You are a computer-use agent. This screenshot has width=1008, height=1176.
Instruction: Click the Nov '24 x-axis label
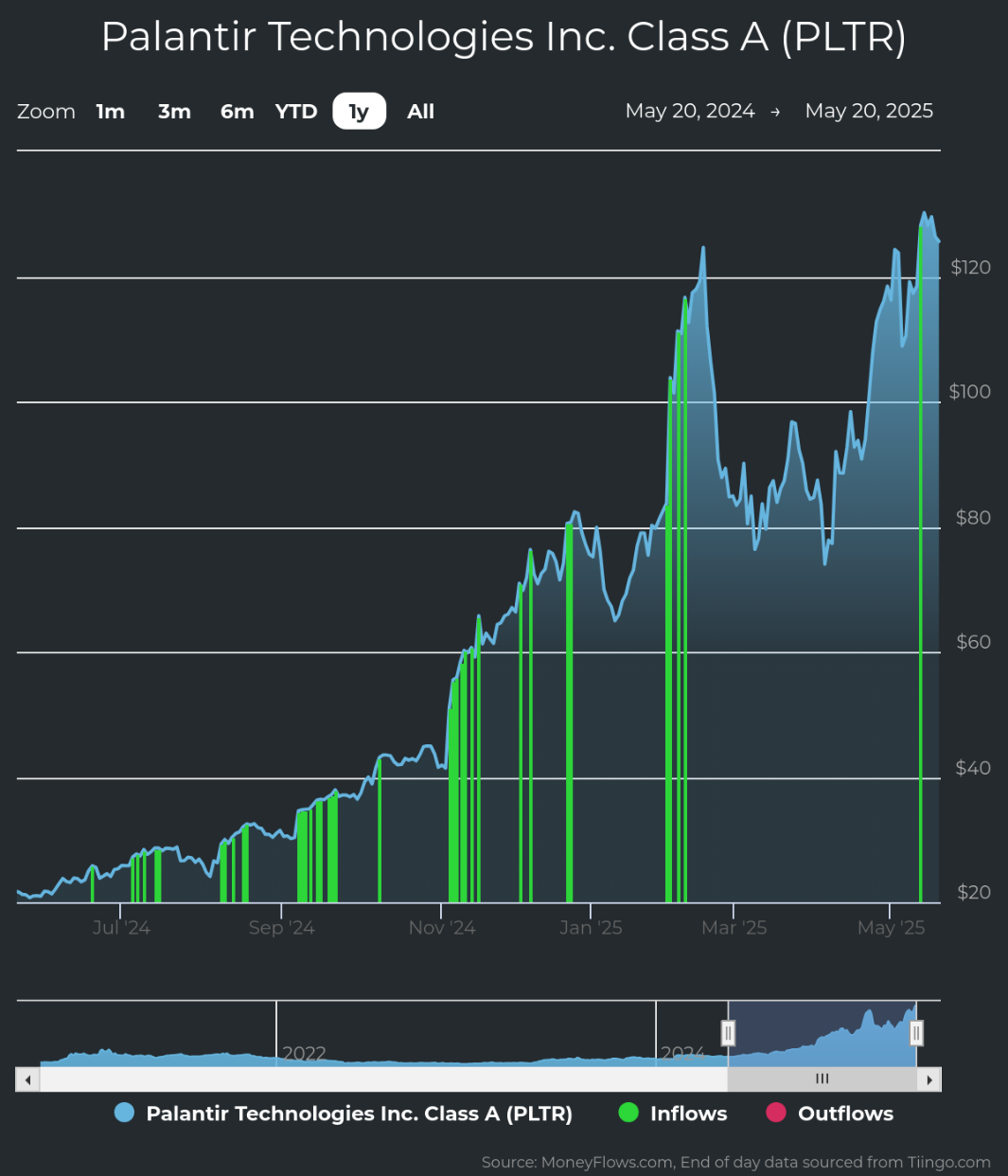point(442,928)
